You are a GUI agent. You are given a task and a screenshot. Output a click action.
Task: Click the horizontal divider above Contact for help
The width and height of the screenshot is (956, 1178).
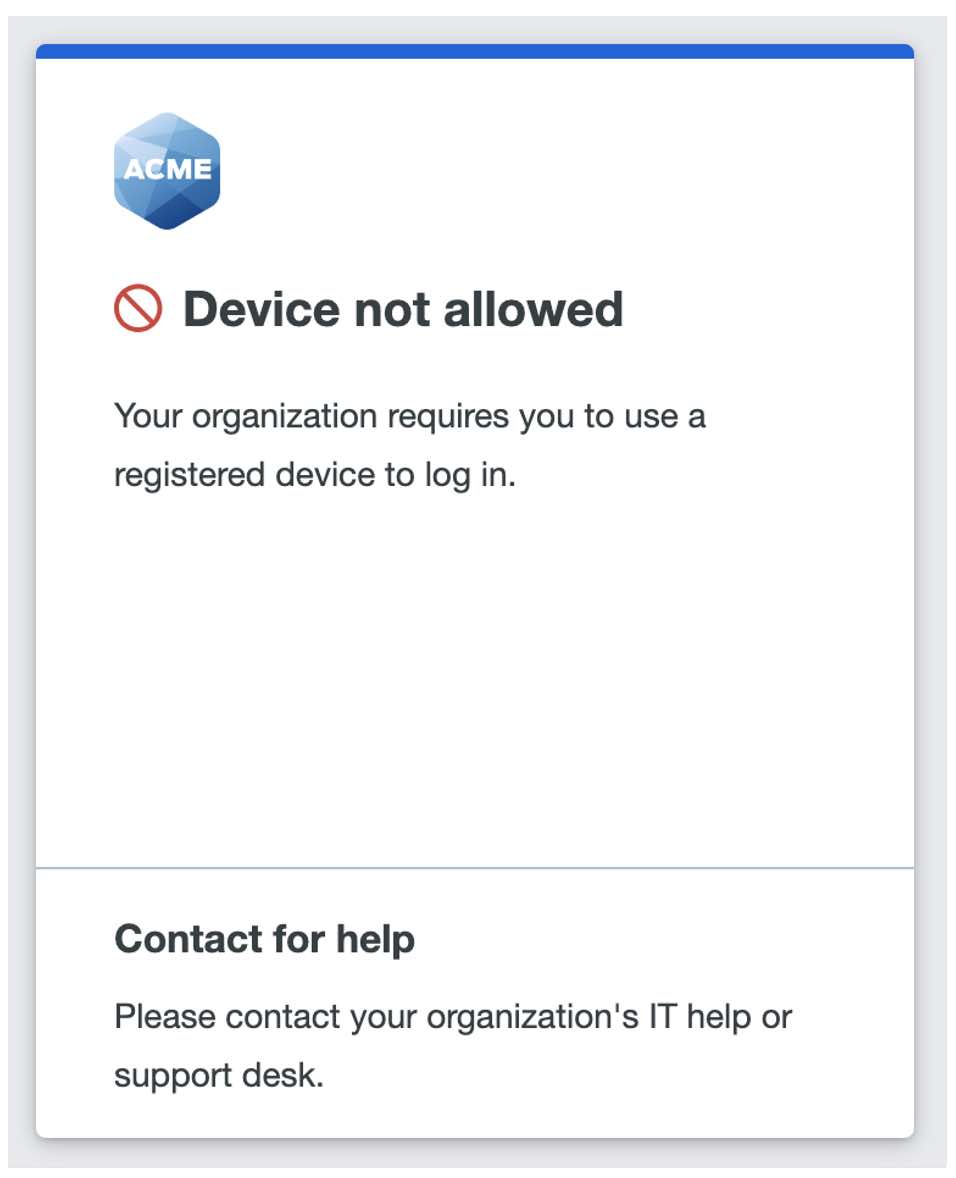click(474, 868)
